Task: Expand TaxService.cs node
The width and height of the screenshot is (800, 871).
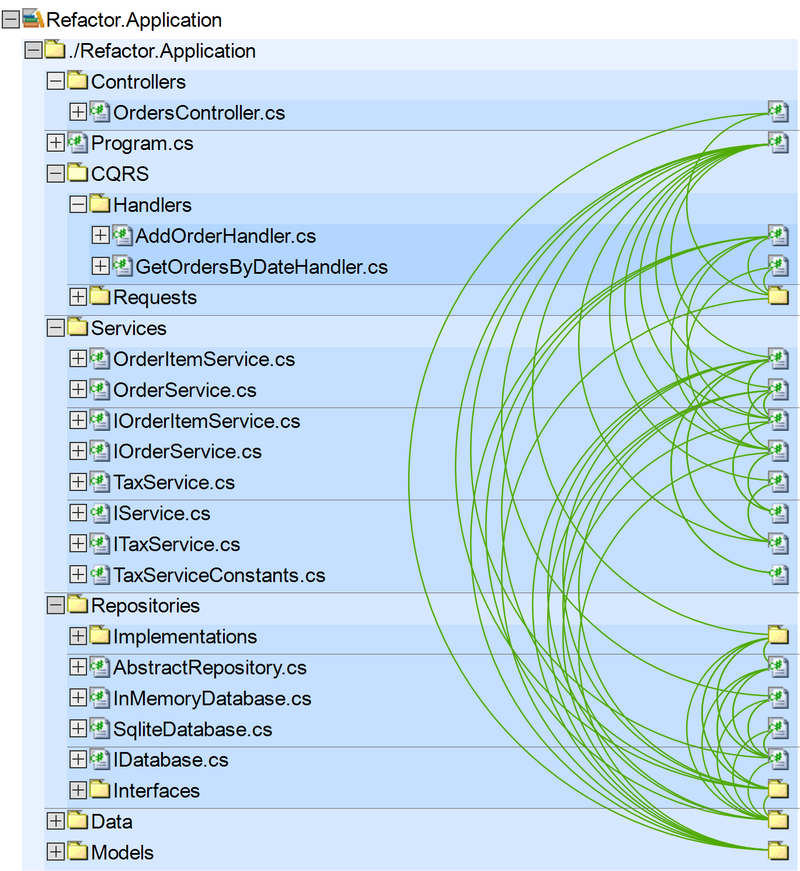Action: 77,482
